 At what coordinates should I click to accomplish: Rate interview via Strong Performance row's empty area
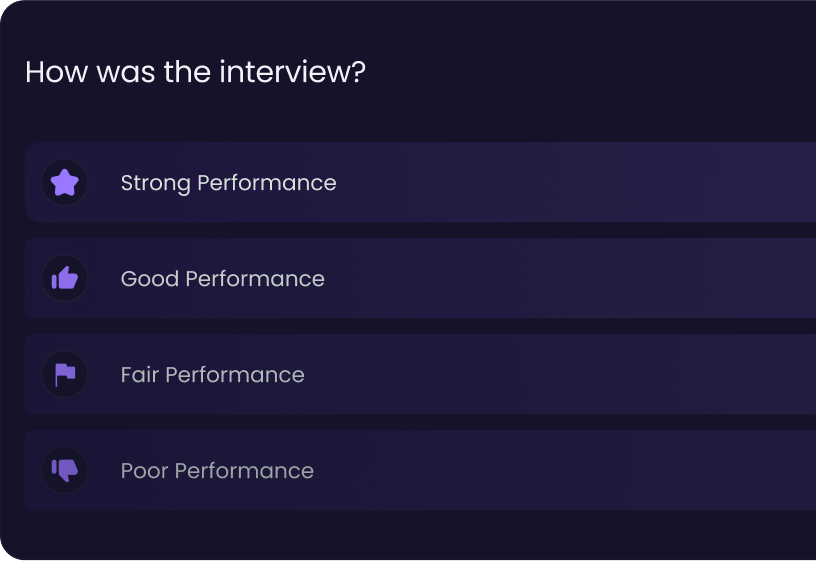[572, 182]
